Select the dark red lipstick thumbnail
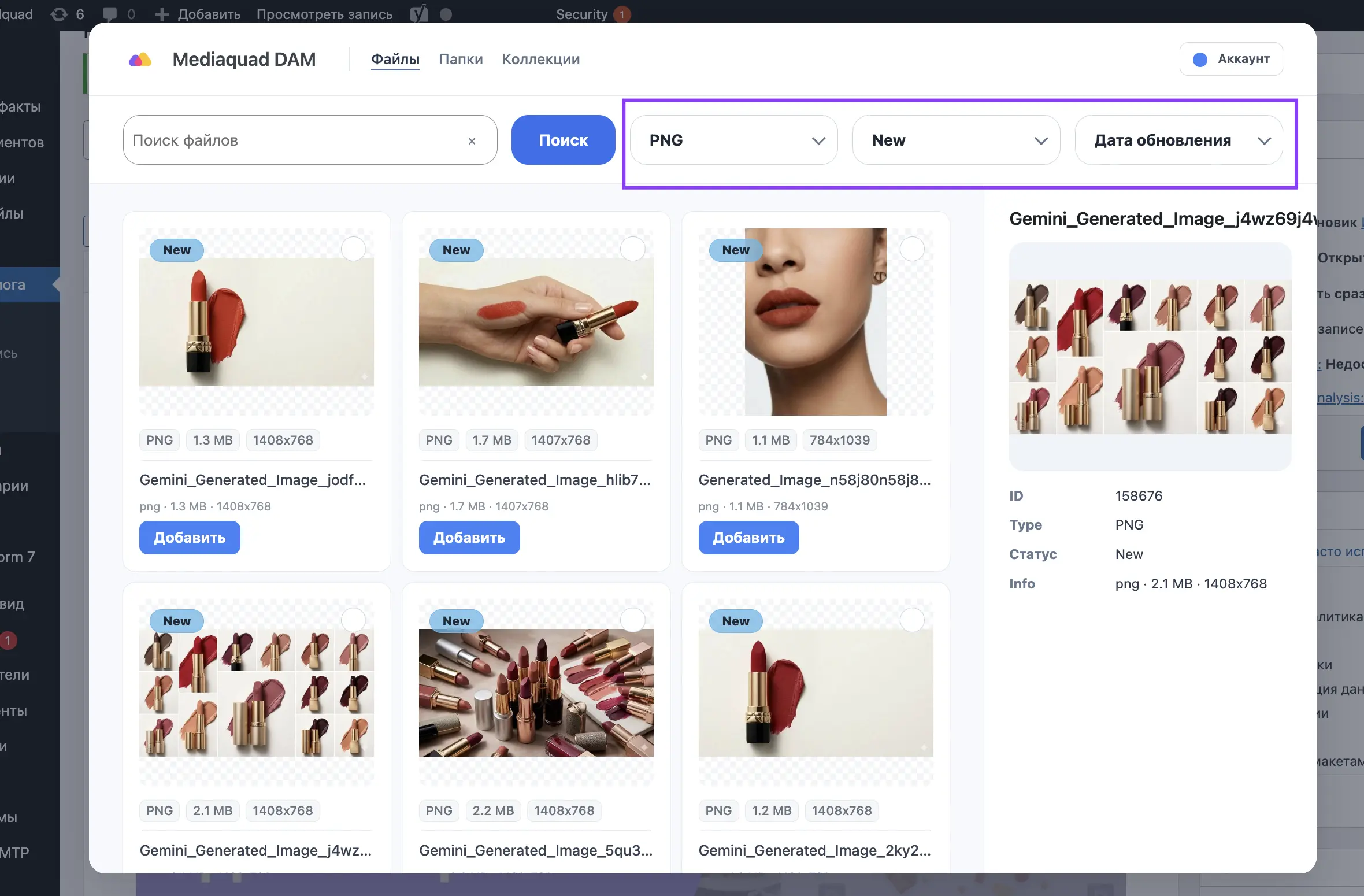The width and height of the screenshot is (1364, 896). (x=816, y=693)
